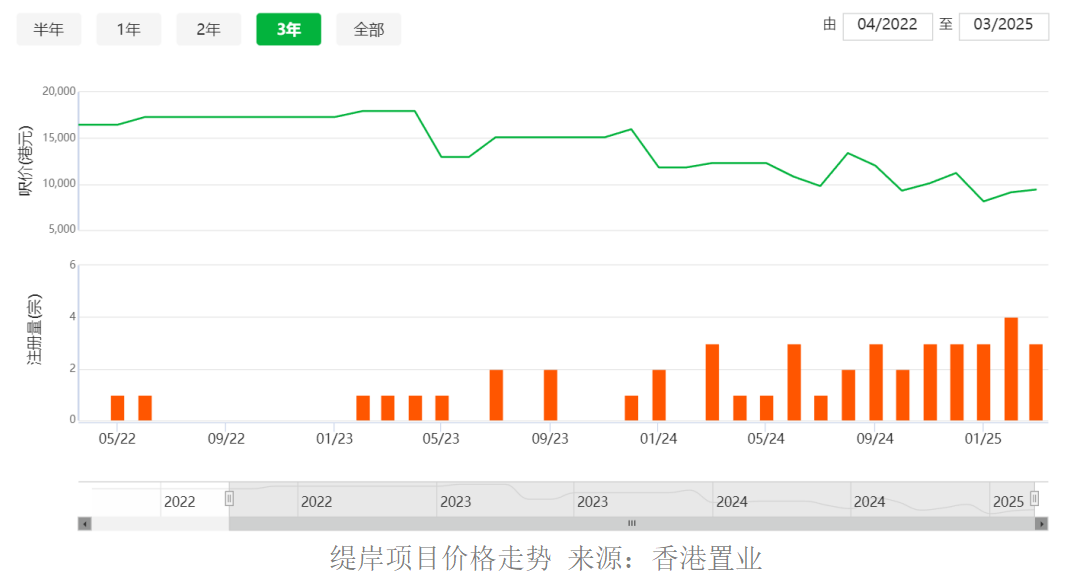Image resolution: width=1078 pixels, height=588 pixels.
Task: Click the 2025 label in navigator
Action: [x=1009, y=502]
